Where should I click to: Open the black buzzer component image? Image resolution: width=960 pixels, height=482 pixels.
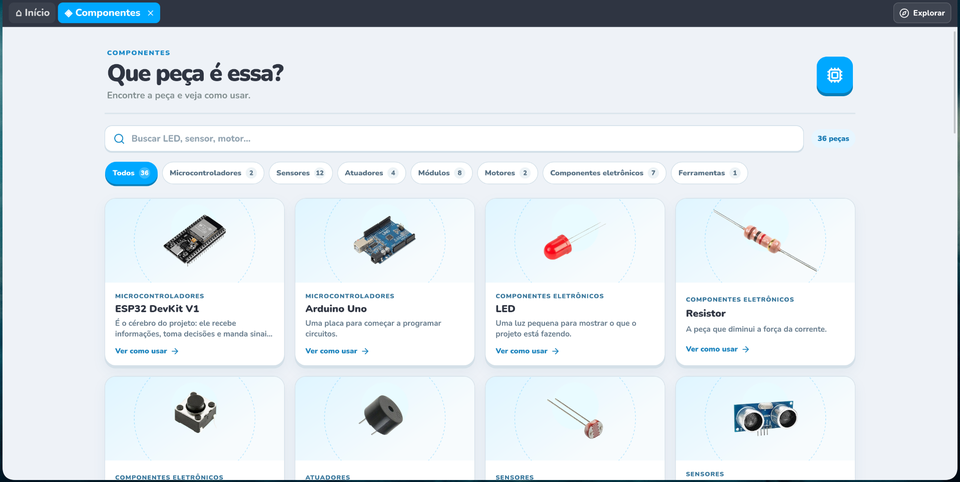click(x=381, y=415)
